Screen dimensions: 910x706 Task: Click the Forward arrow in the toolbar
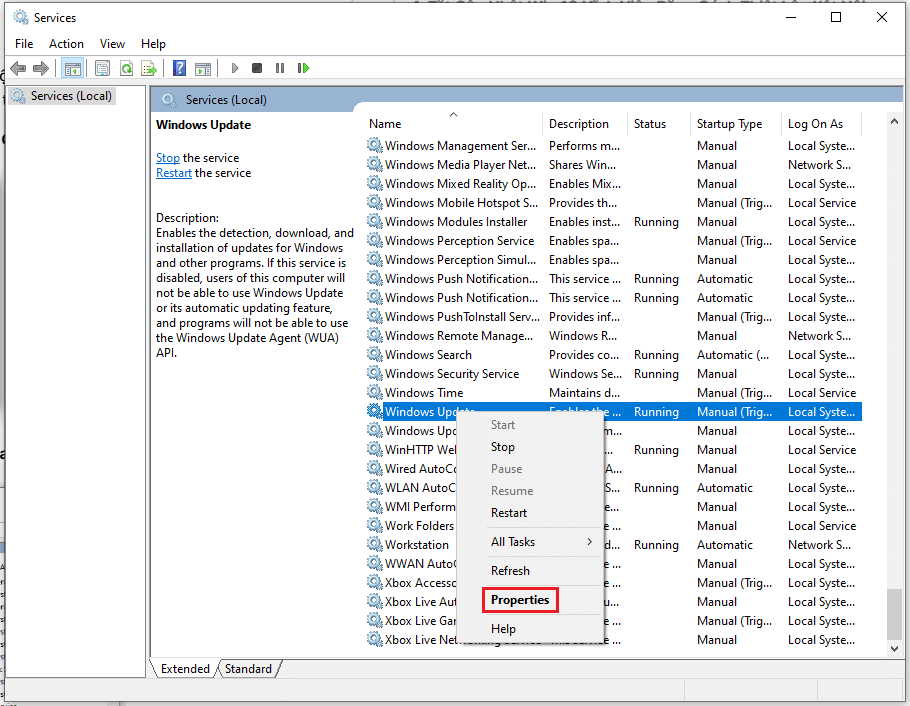(41, 69)
